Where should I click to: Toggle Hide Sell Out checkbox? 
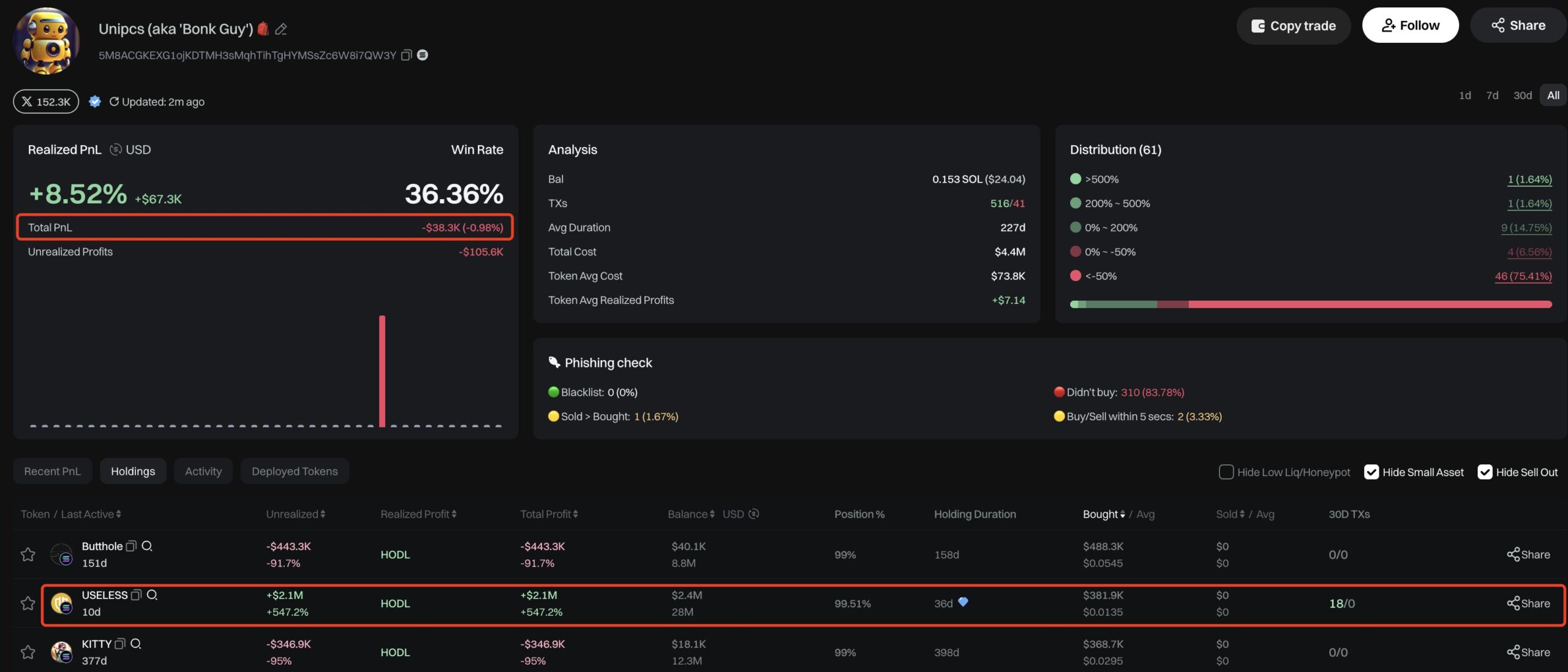tap(1485, 472)
